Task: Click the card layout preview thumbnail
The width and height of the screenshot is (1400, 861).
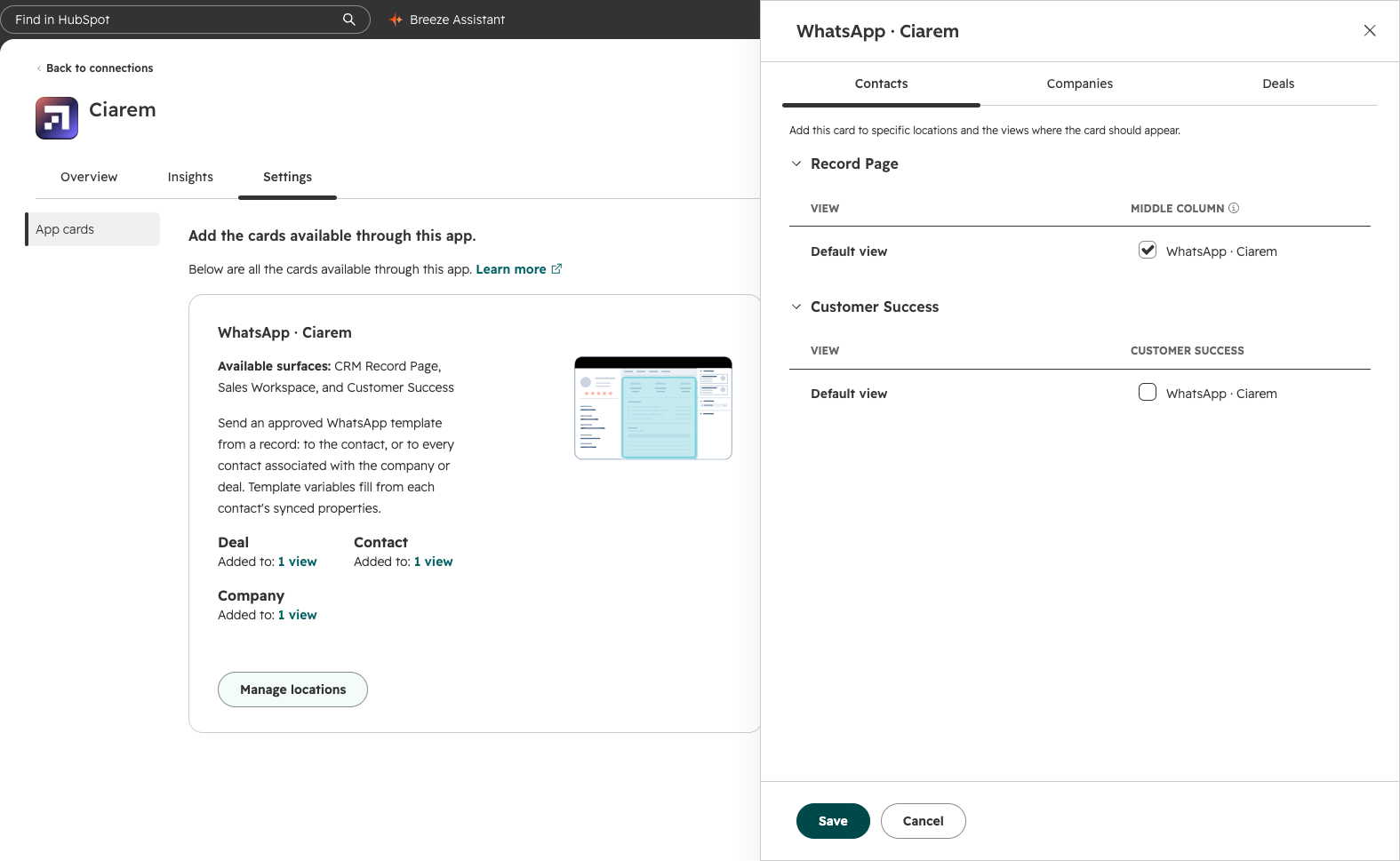Action: [653, 408]
